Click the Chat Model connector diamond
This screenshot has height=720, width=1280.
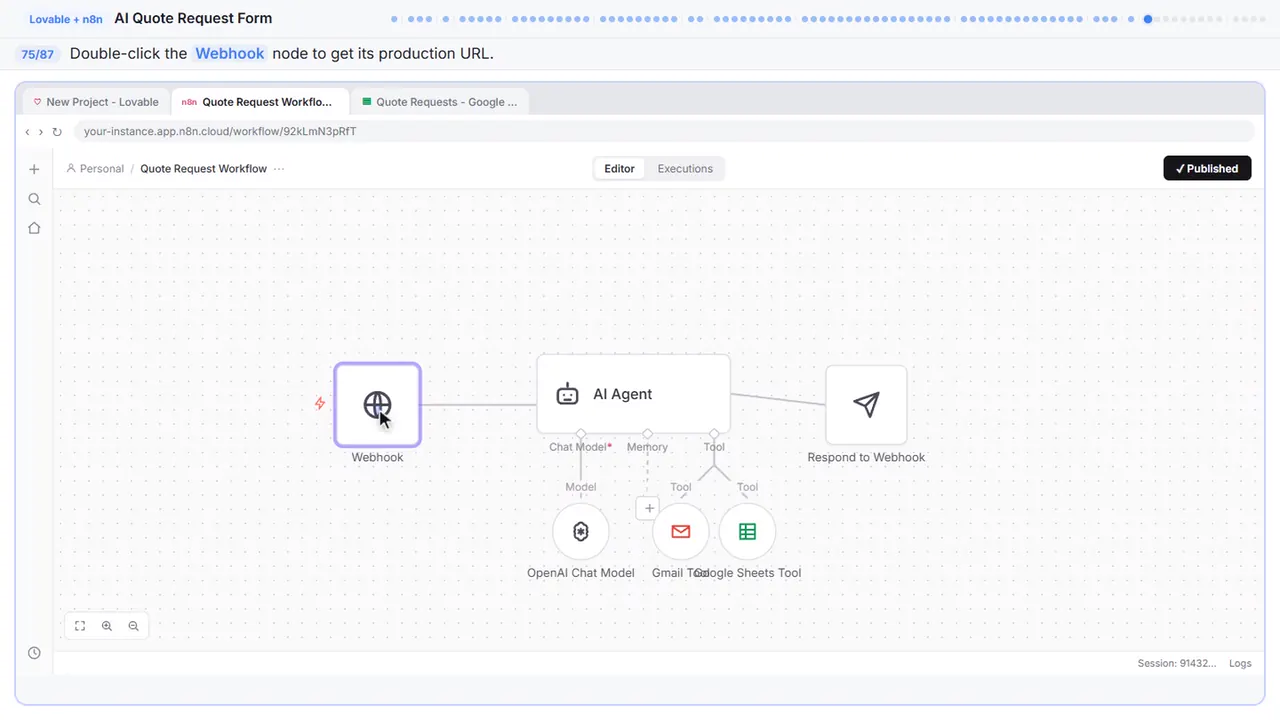coord(581,434)
